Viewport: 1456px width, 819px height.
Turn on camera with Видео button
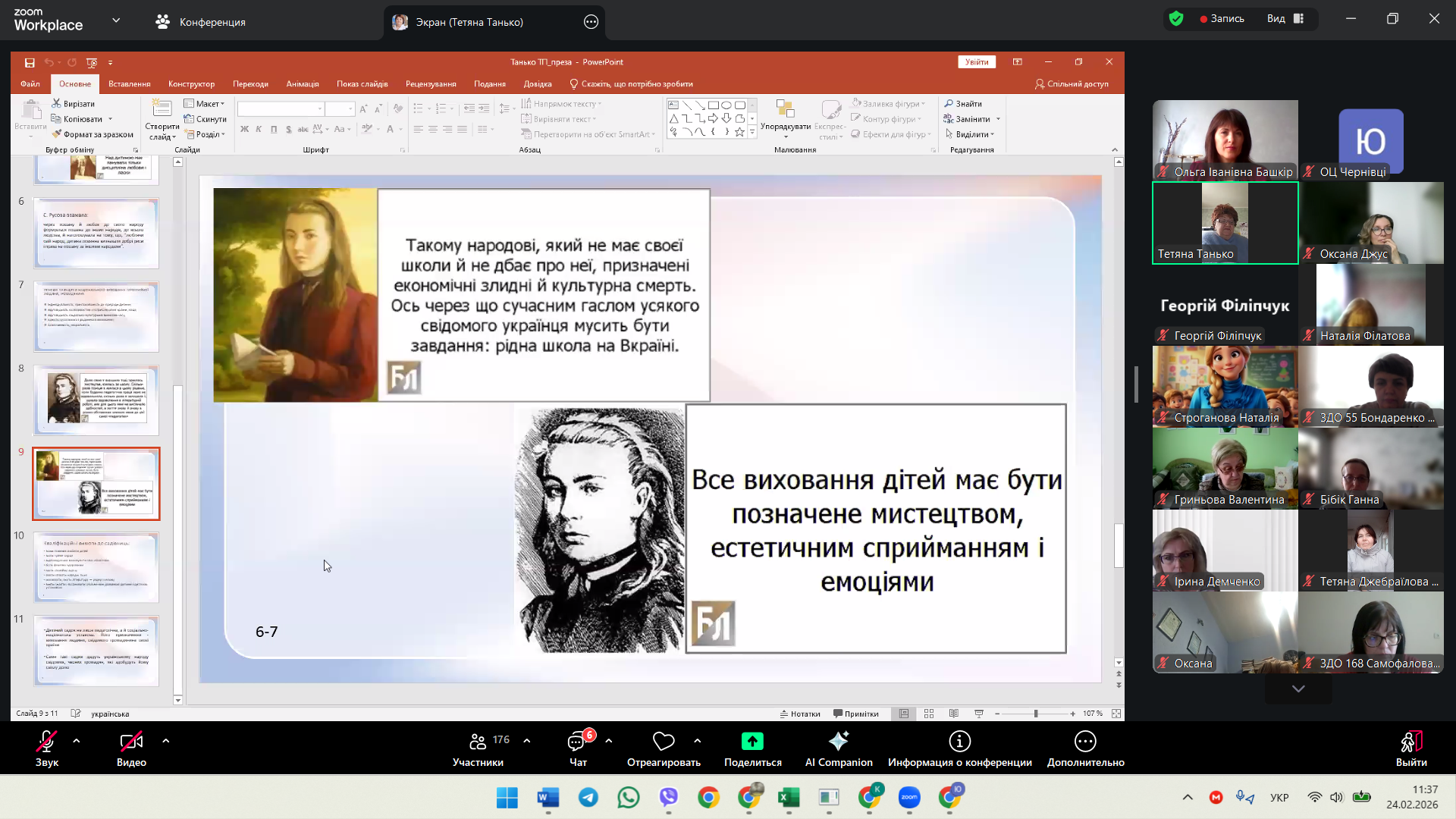pyautogui.click(x=131, y=748)
